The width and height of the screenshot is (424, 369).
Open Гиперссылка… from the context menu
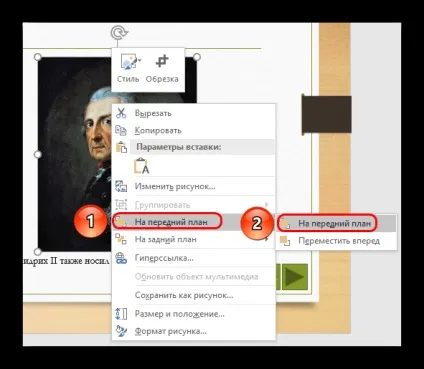(x=193, y=258)
